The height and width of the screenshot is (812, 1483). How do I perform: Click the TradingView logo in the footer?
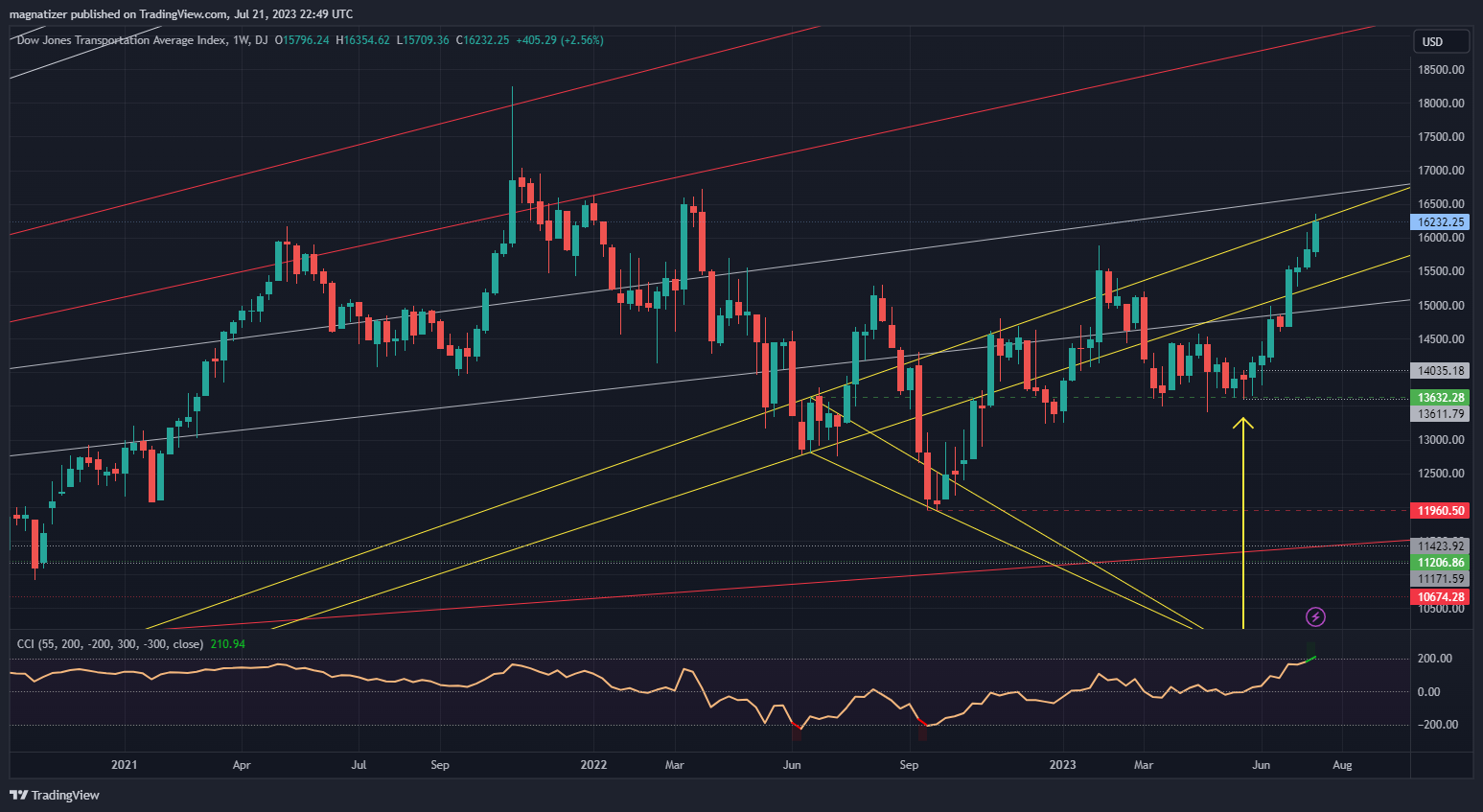pos(55,795)
